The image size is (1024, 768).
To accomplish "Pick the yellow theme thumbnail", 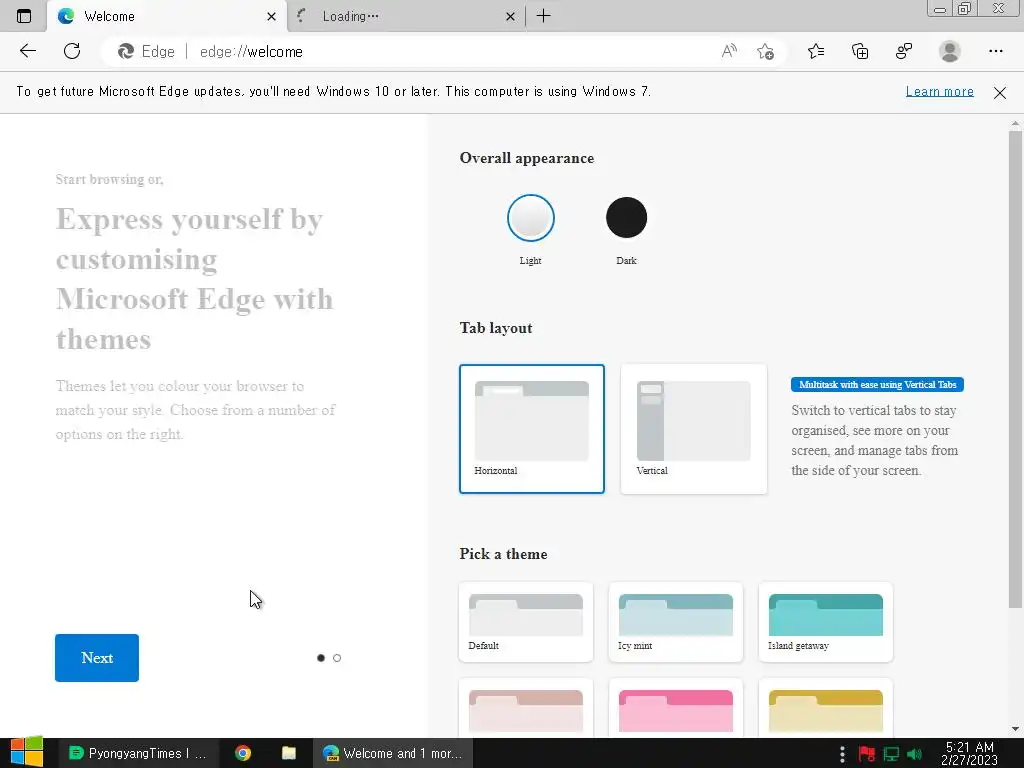I will tap(825, 709).
